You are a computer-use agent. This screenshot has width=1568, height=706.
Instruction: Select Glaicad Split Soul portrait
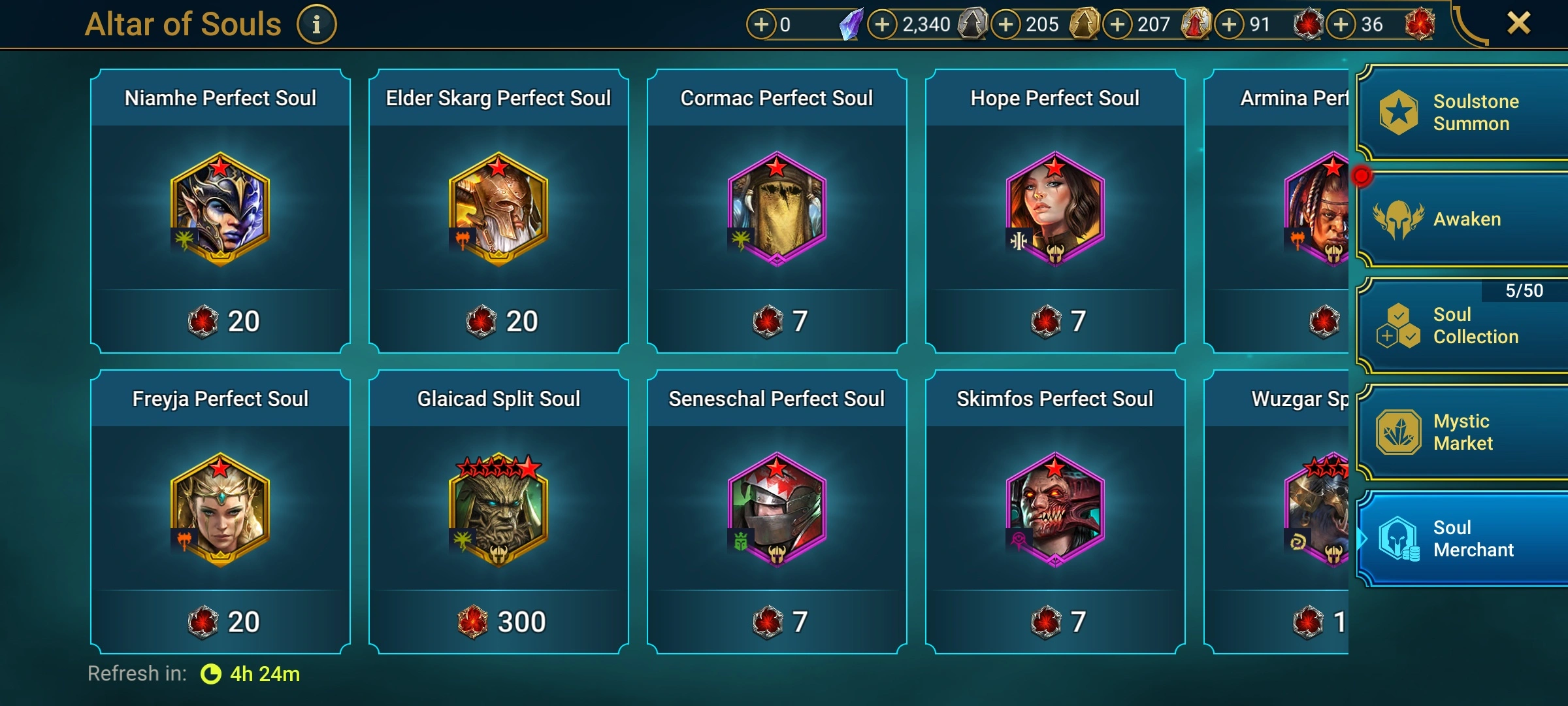tap(498, 510)
